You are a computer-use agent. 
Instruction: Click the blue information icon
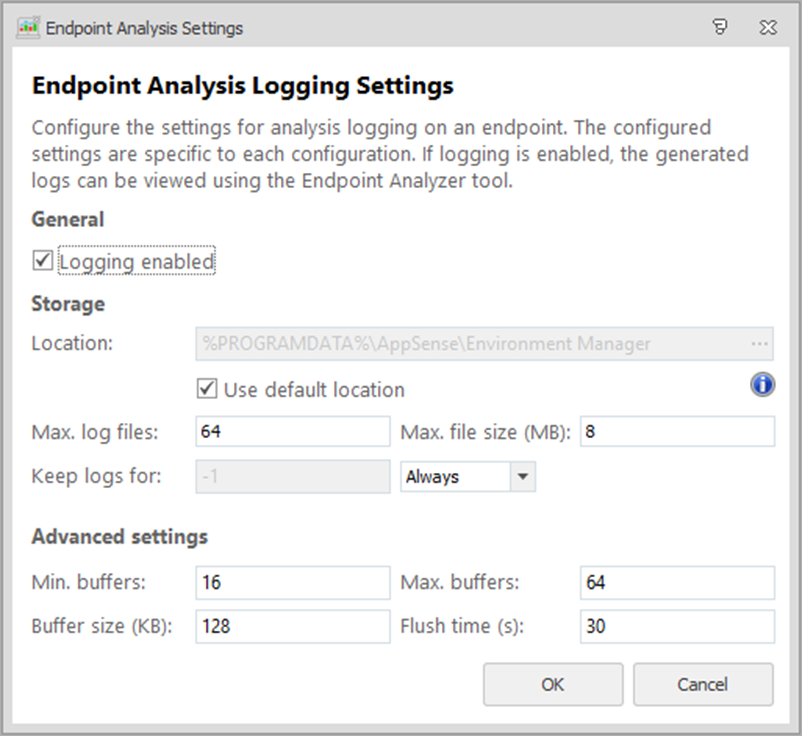763,385
